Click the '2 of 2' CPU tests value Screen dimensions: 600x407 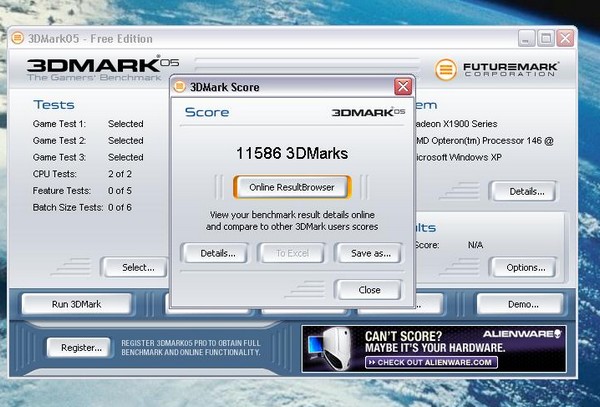click(120, 174)
